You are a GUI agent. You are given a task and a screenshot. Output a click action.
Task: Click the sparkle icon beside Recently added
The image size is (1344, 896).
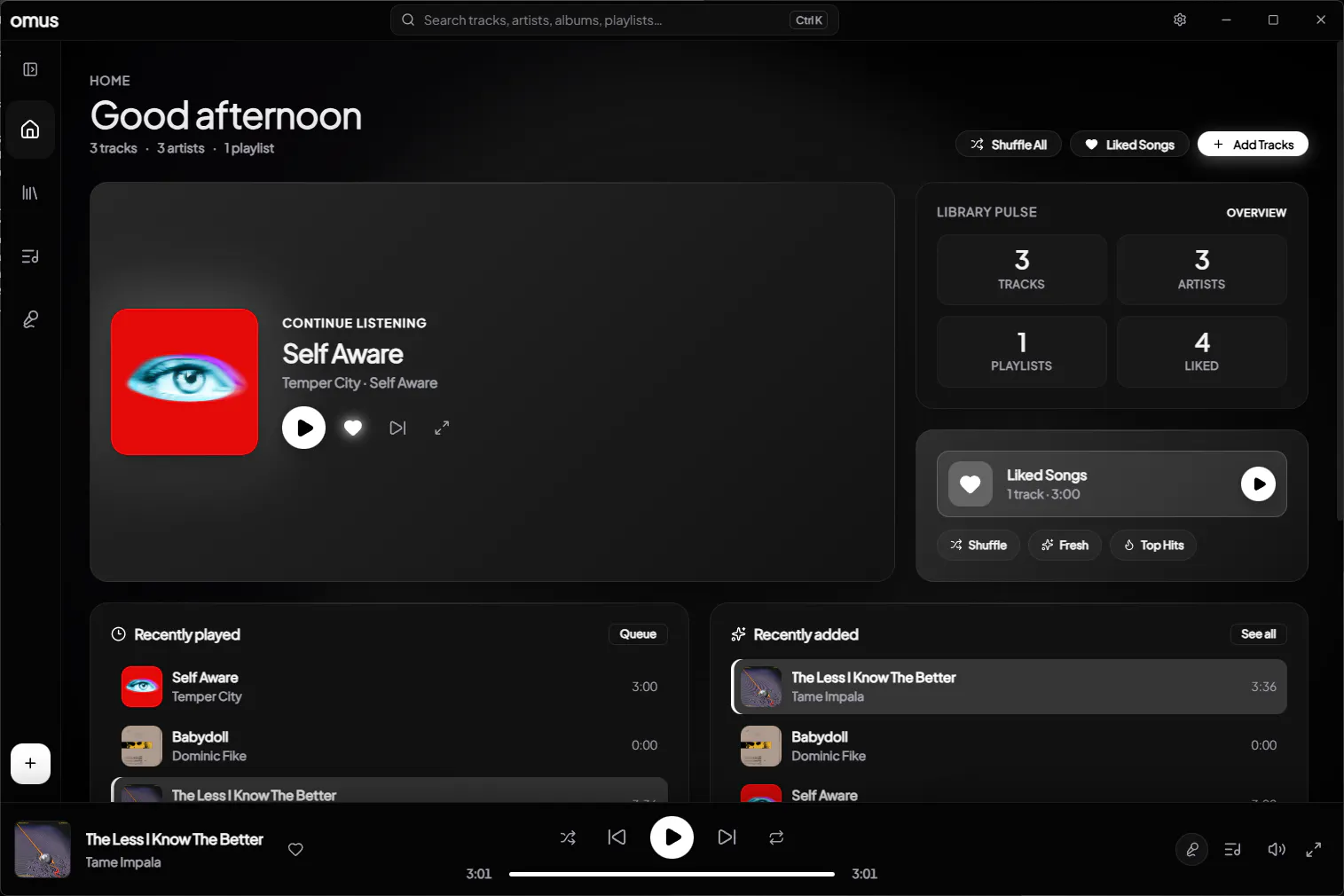pyautogui.click(x=738, y=634)
